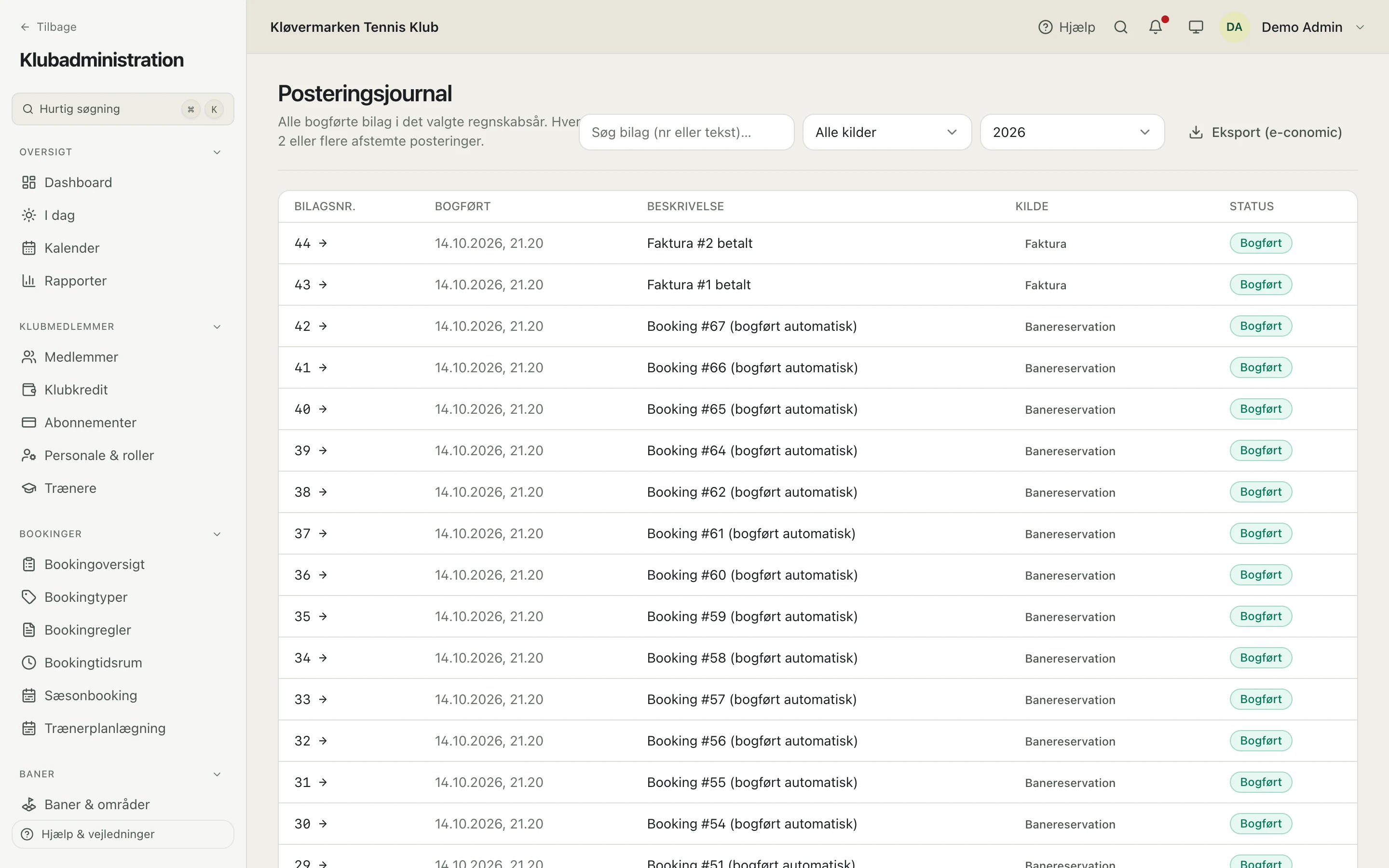Screen dimensions: 1389x868
Task: Click Bogført status badge for bilag 35
Action: [x=1260, y=617]
